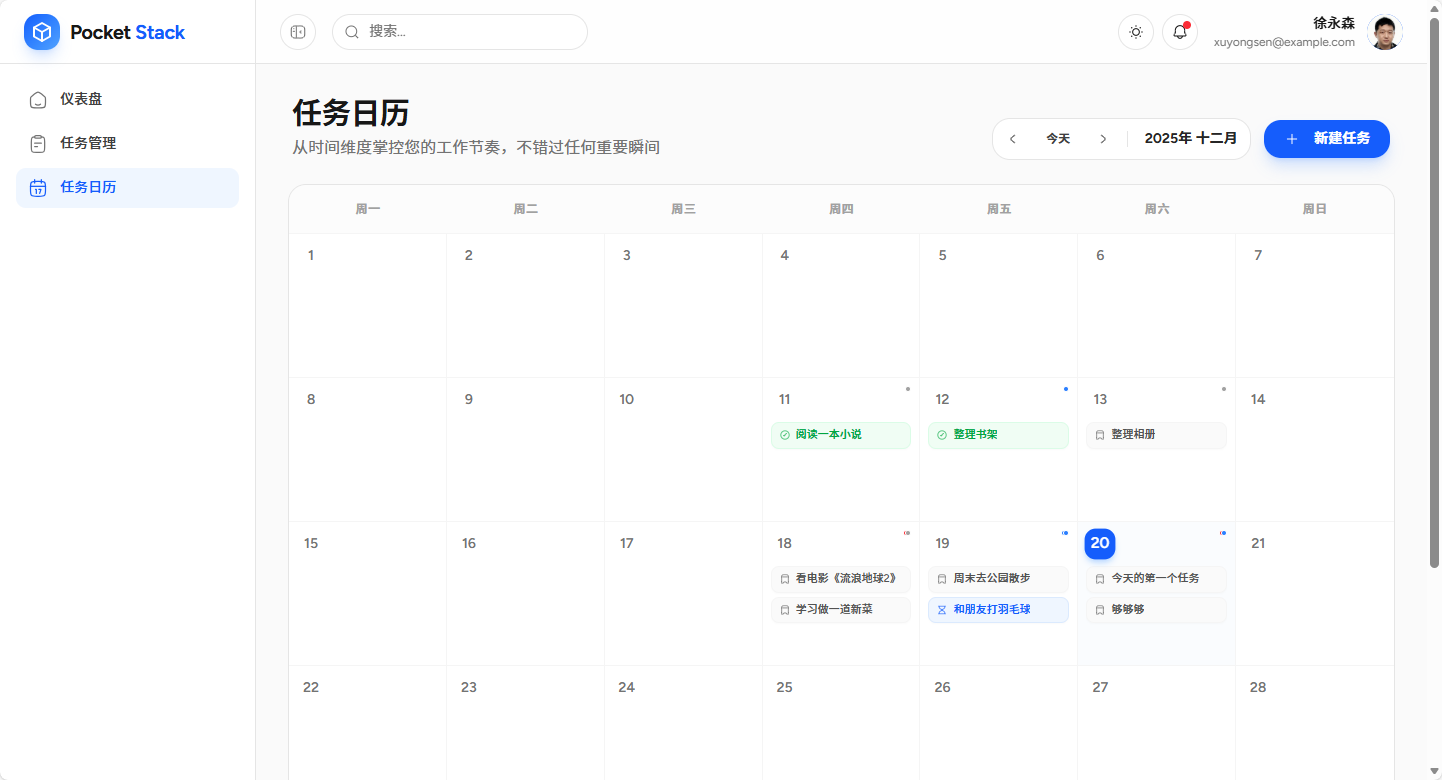This screenshot has height=780, width=1442.
Task: Toggle the sidebar collapse icon
Action: (298, 32)
